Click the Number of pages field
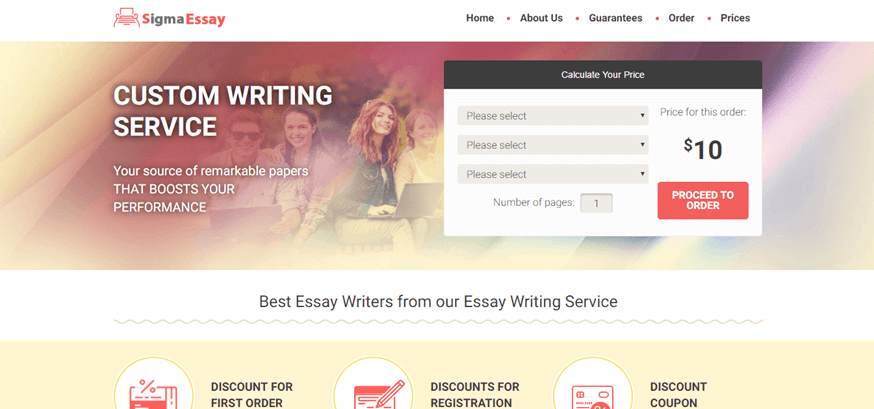 tap(596, 203)
